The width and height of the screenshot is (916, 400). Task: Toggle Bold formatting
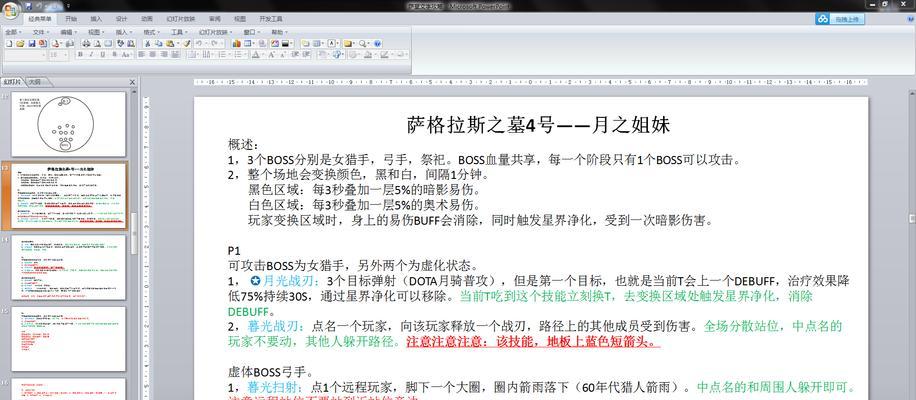(x=80, y=55)
